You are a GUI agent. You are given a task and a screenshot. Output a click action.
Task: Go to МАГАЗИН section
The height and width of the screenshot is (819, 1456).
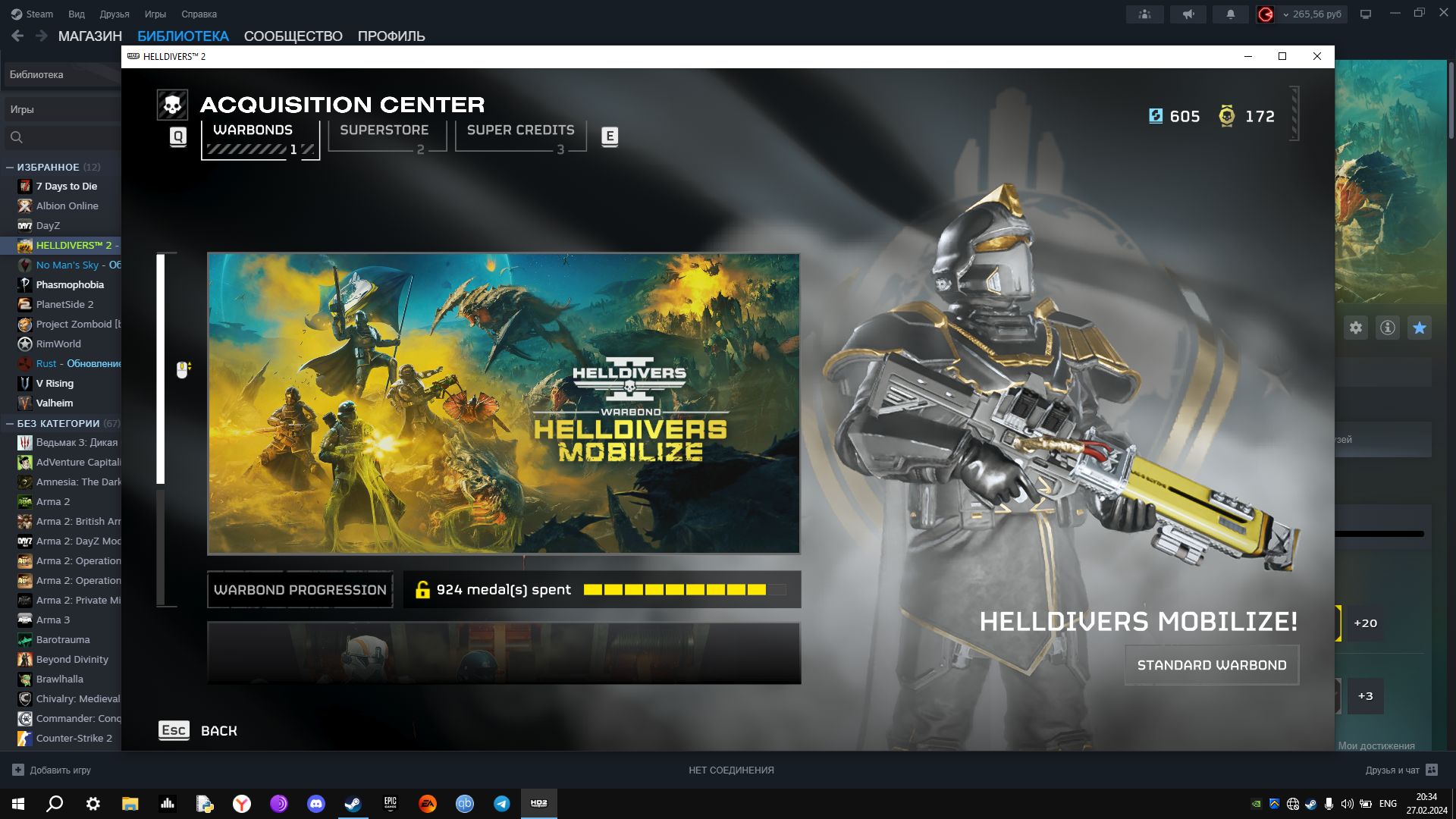pos(90,36)
